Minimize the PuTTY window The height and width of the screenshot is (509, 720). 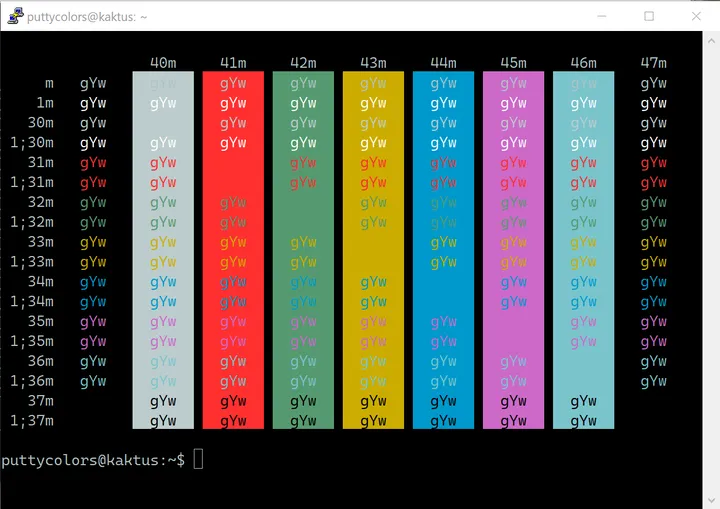tap(602, 17)
